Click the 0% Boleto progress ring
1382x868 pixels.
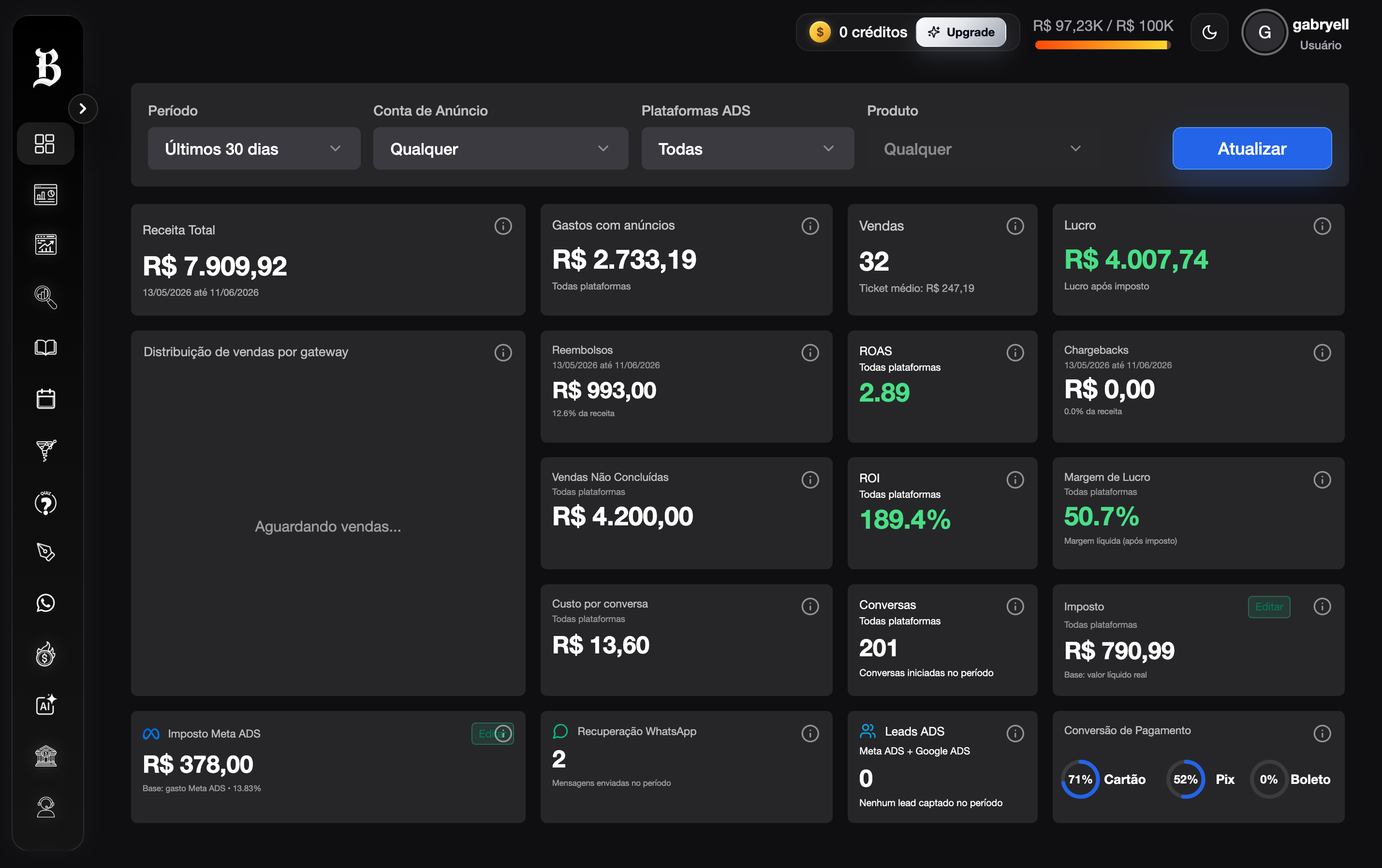(x=1268, y=779)
